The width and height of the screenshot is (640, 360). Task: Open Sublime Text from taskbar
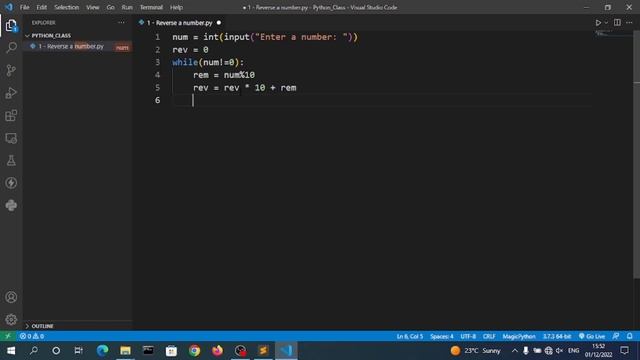click(x=263, y=351)
